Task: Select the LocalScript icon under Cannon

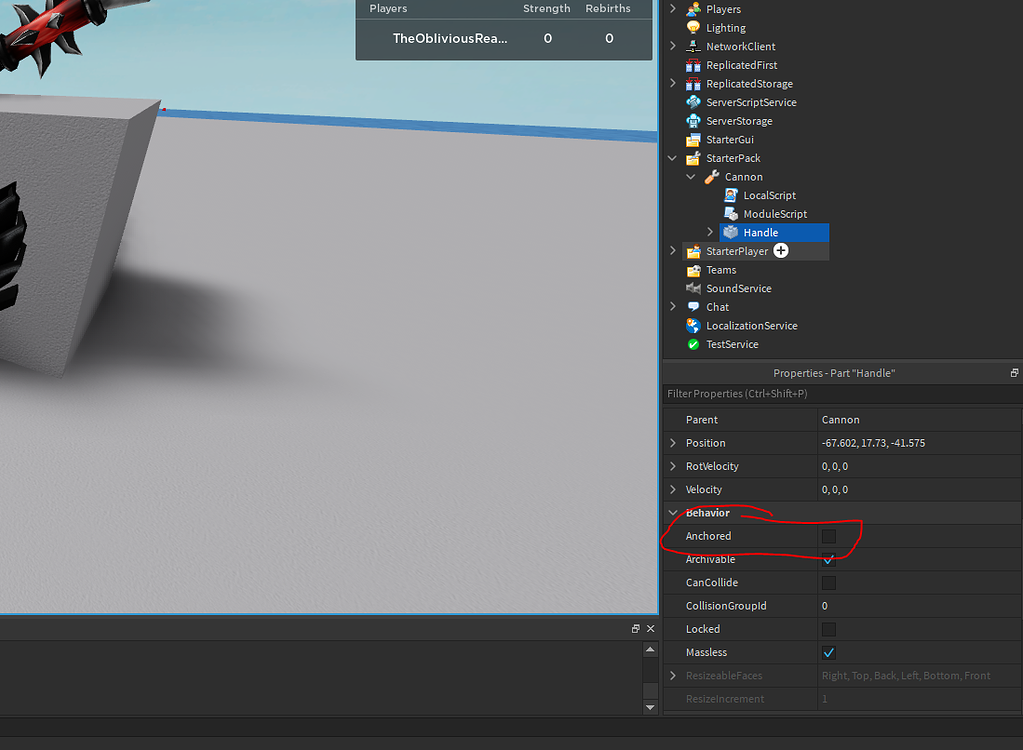Action: (x=731, y=195)
